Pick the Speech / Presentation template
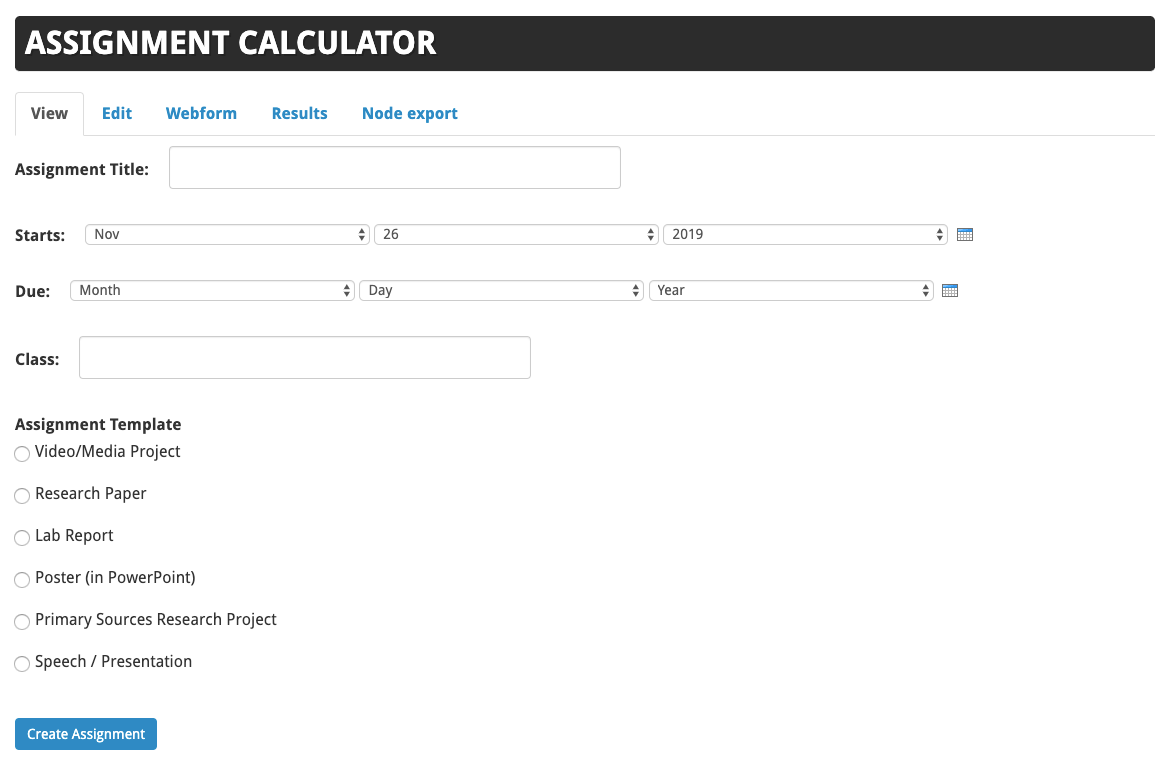Screen dimensions: 1168x769 (x=21, y=663)
